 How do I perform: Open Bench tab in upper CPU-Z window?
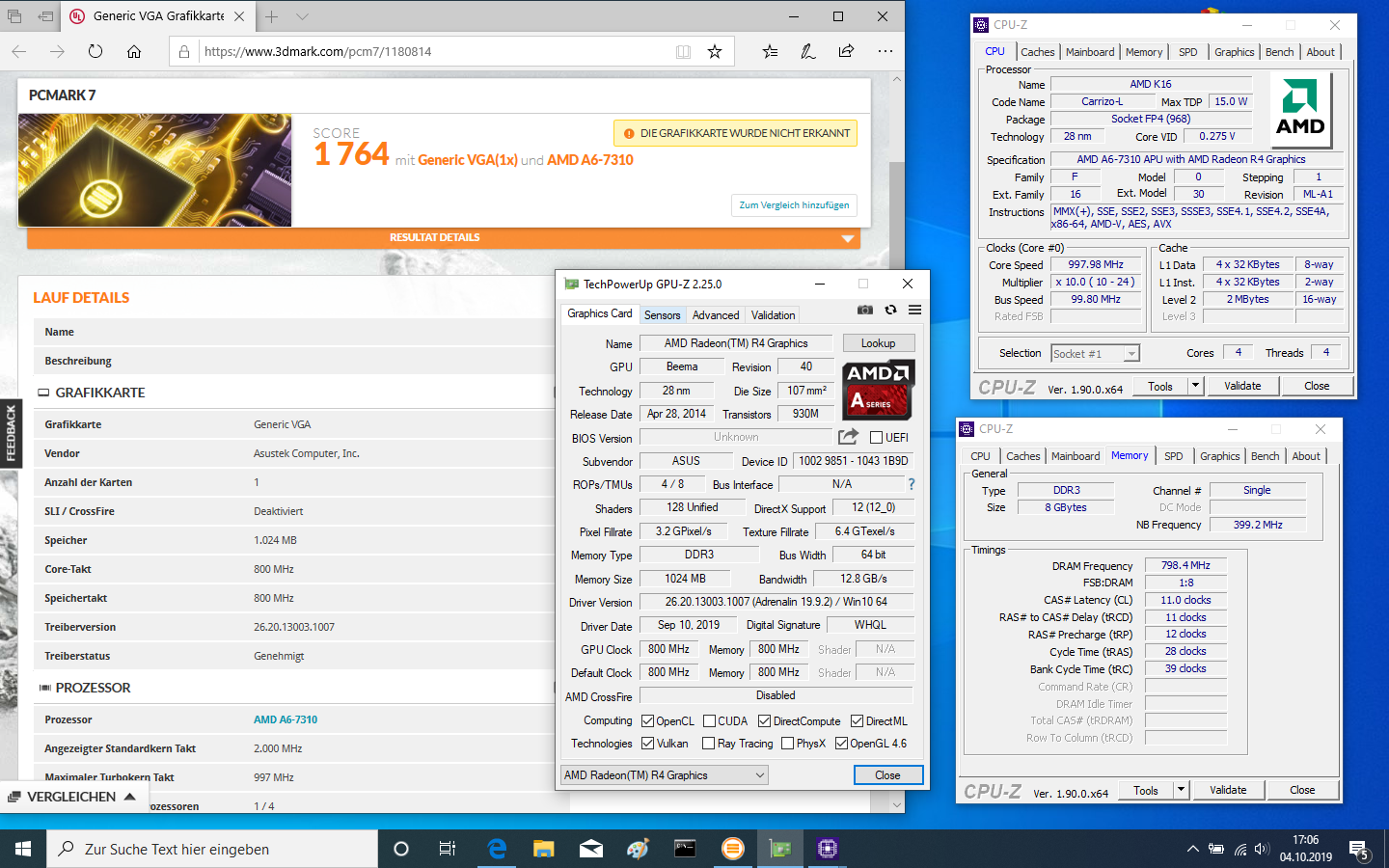click(1280, 52)
